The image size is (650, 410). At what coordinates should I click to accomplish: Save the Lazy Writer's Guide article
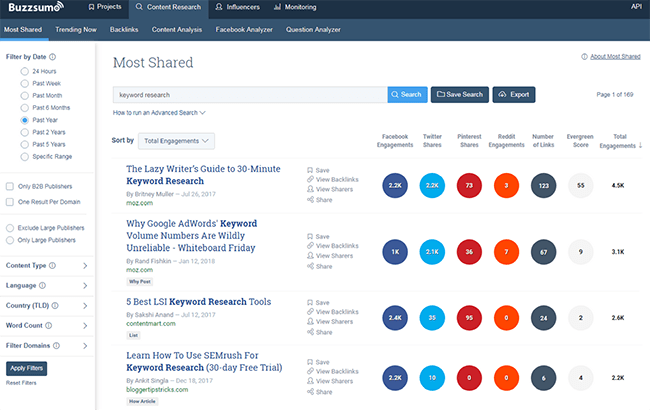318,170
